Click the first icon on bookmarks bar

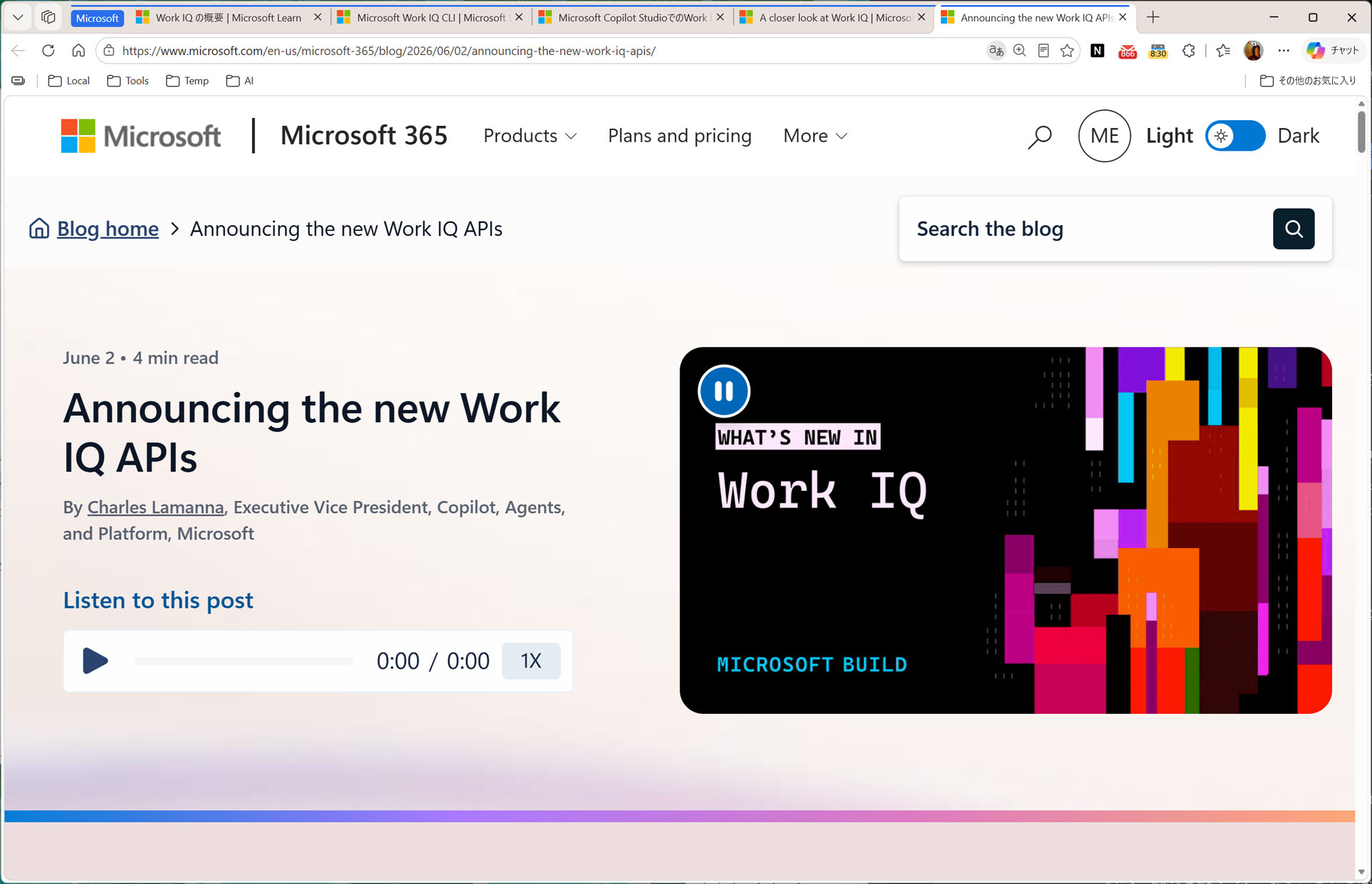tap(19, 81)
